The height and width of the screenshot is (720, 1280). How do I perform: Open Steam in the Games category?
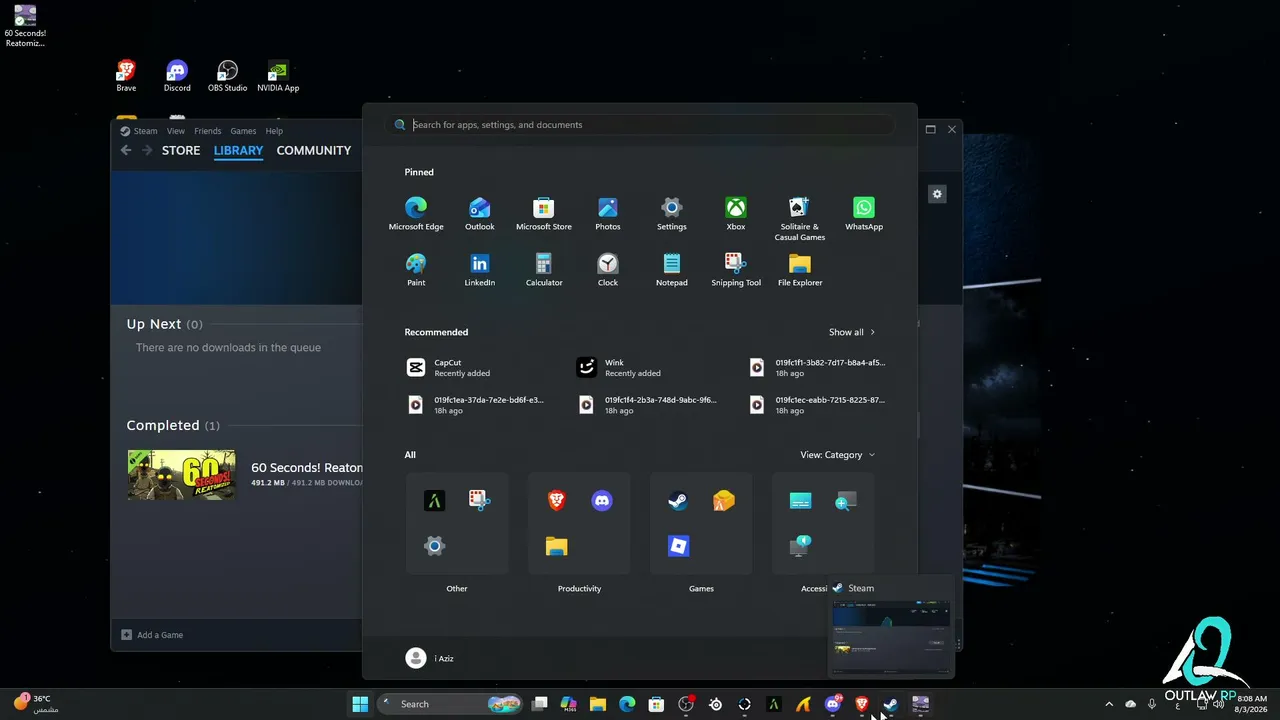pyautogui.click(x=678, y=501)
